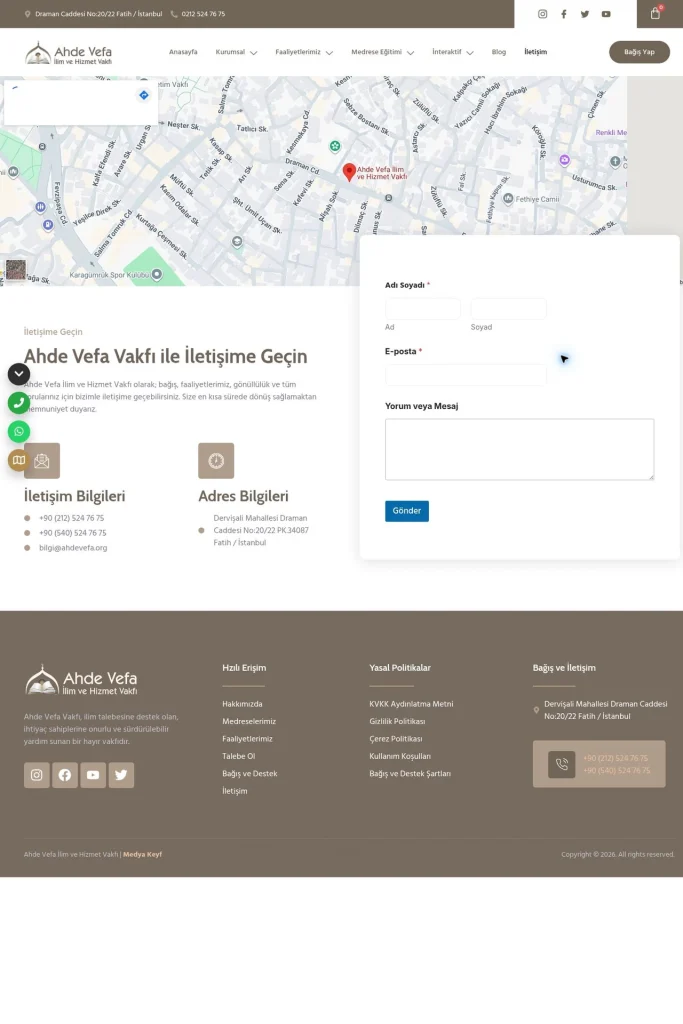Click the Bağış Yap button
683x1024 pixels.
[639, 52]
